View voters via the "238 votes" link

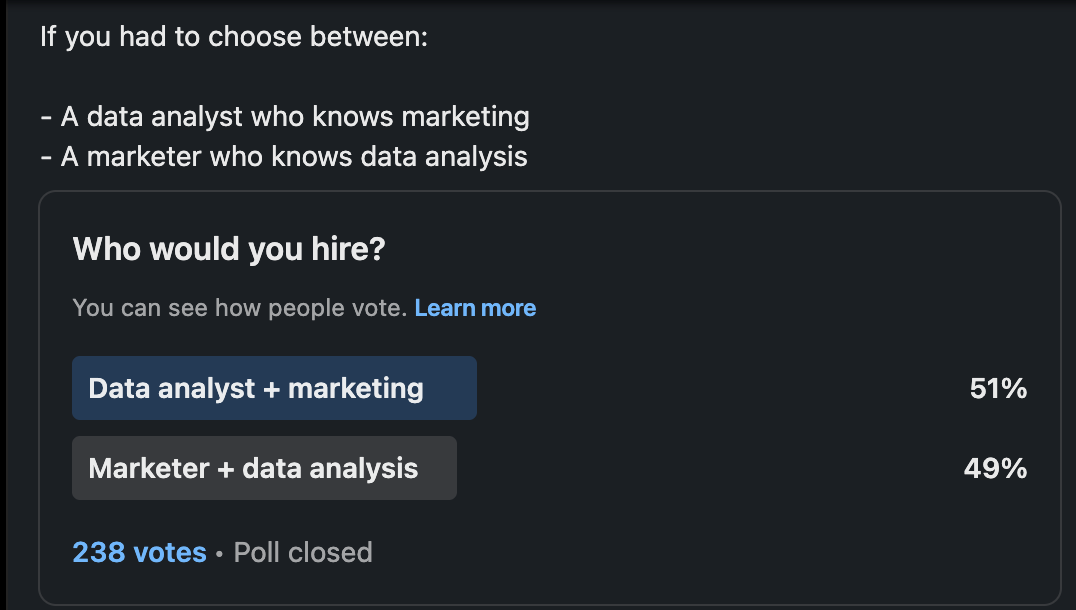(x=139, y=551)
